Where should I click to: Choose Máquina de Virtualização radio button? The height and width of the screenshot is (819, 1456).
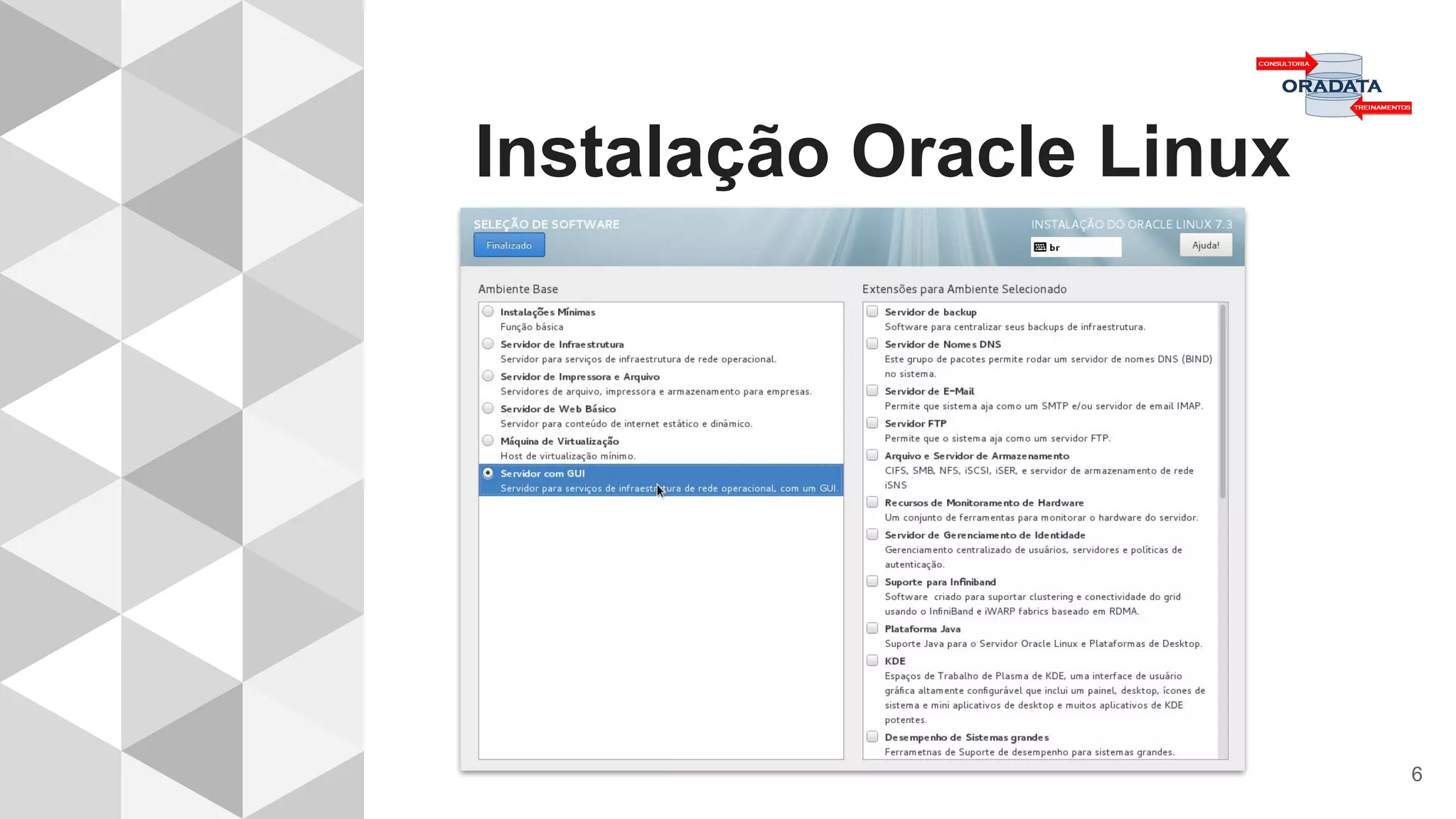tap(488, 441)
